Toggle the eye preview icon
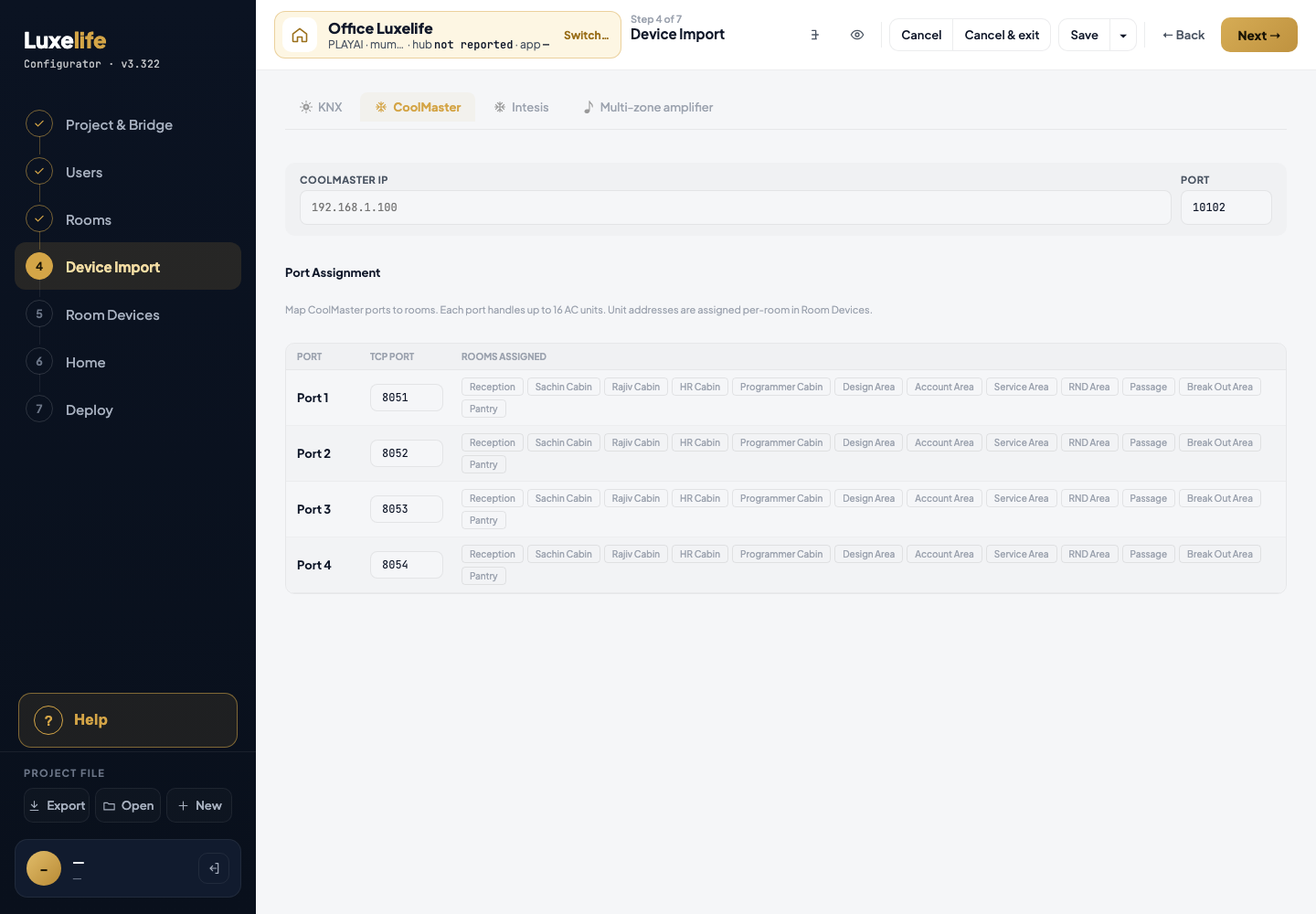Image resolution: width=1316 pixels, height=914 pixels. [857, 35]
